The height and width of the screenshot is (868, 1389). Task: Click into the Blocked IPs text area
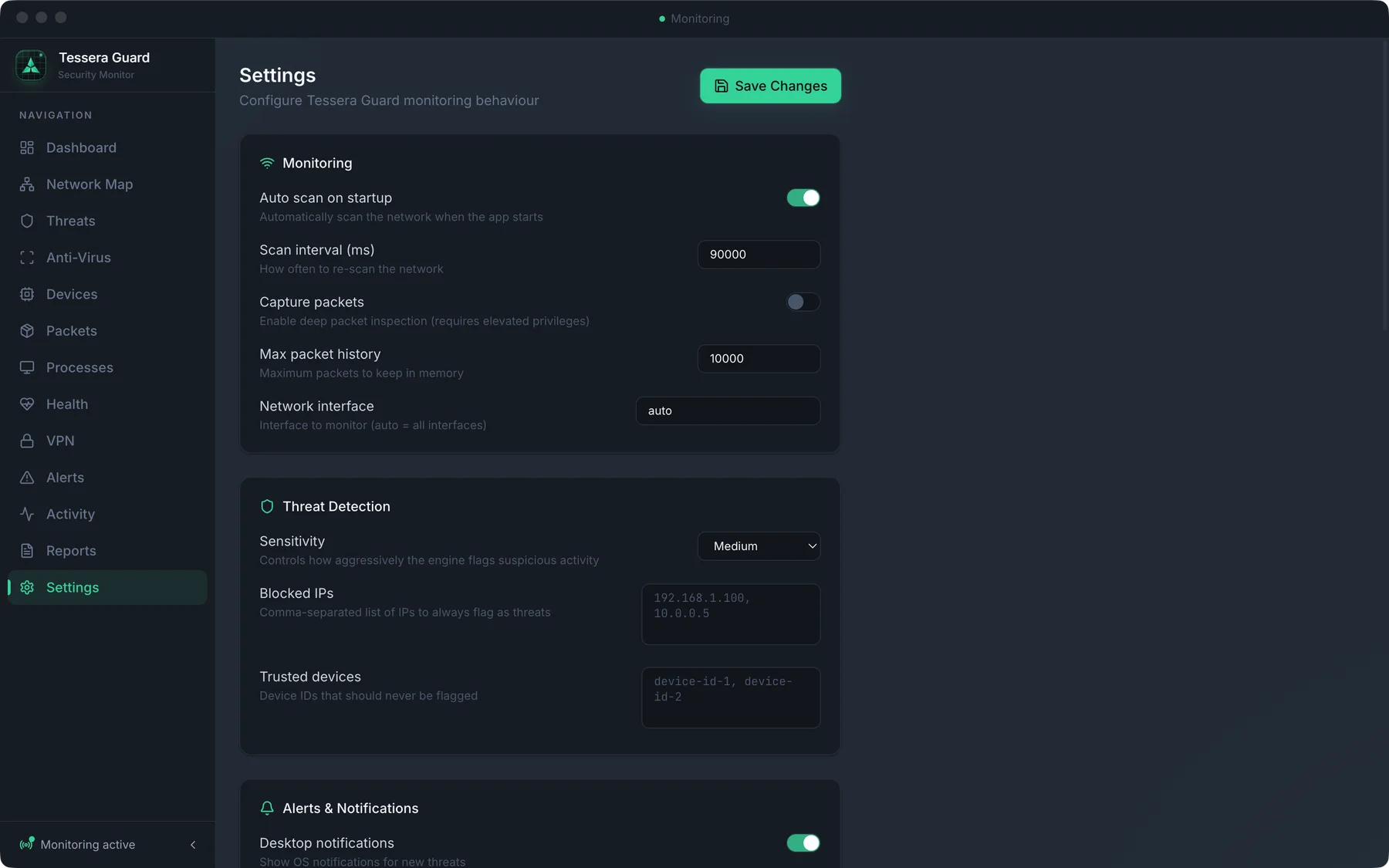(x=731, y=614)
